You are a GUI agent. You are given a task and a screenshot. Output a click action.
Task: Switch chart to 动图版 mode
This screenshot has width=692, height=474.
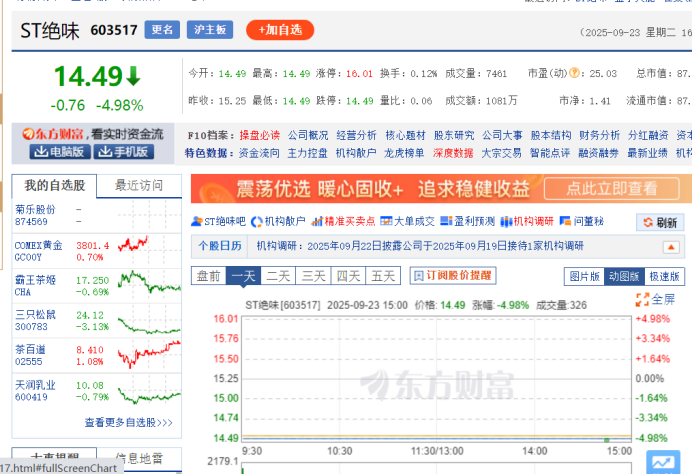click(x=624, y=277)
